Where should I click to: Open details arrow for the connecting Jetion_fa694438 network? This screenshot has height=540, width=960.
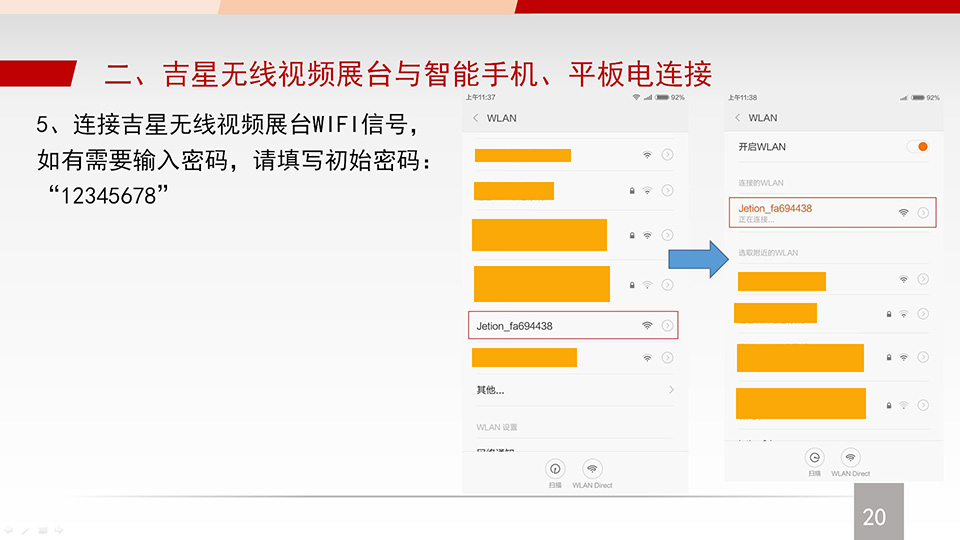click(x=923, y=212)
